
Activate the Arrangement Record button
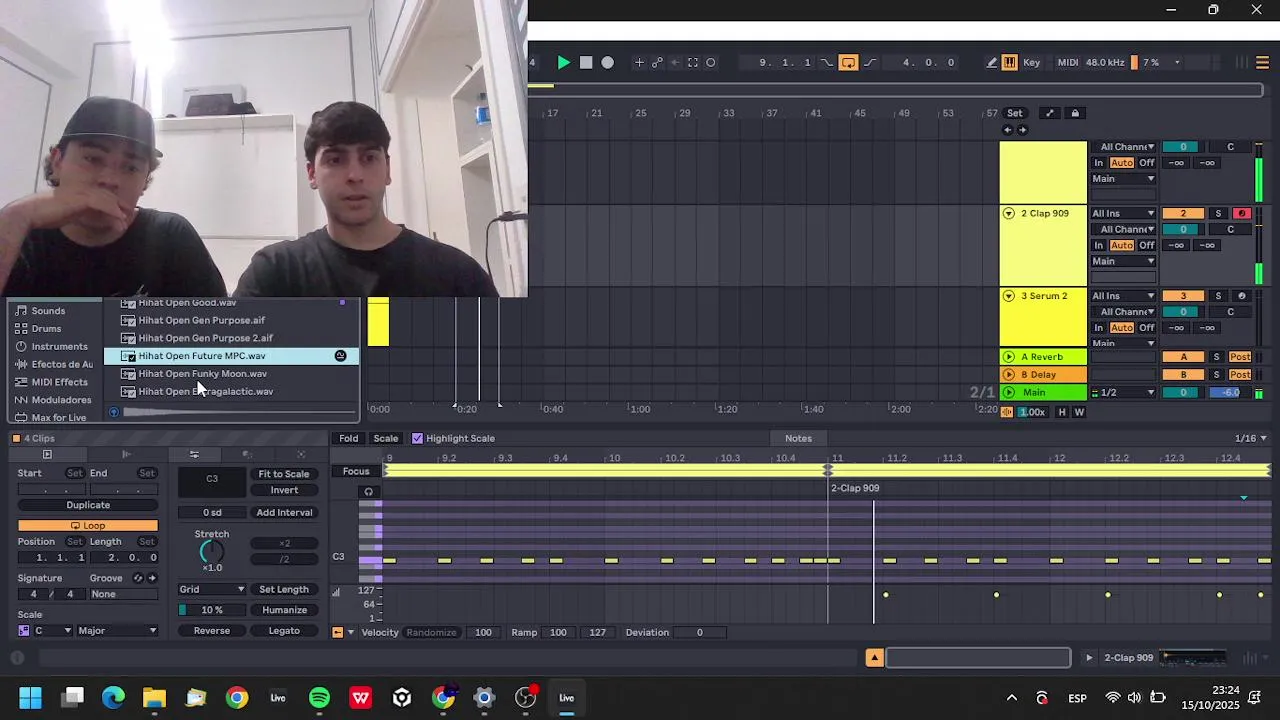(x=608, y=62)
